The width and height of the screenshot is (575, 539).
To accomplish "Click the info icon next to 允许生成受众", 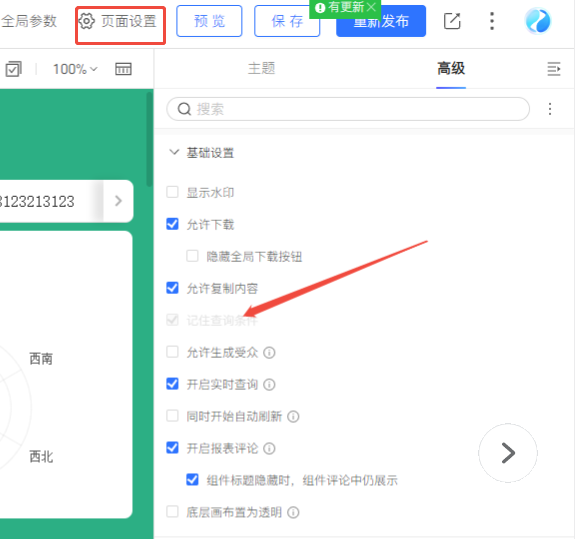I will pos(269,353).
